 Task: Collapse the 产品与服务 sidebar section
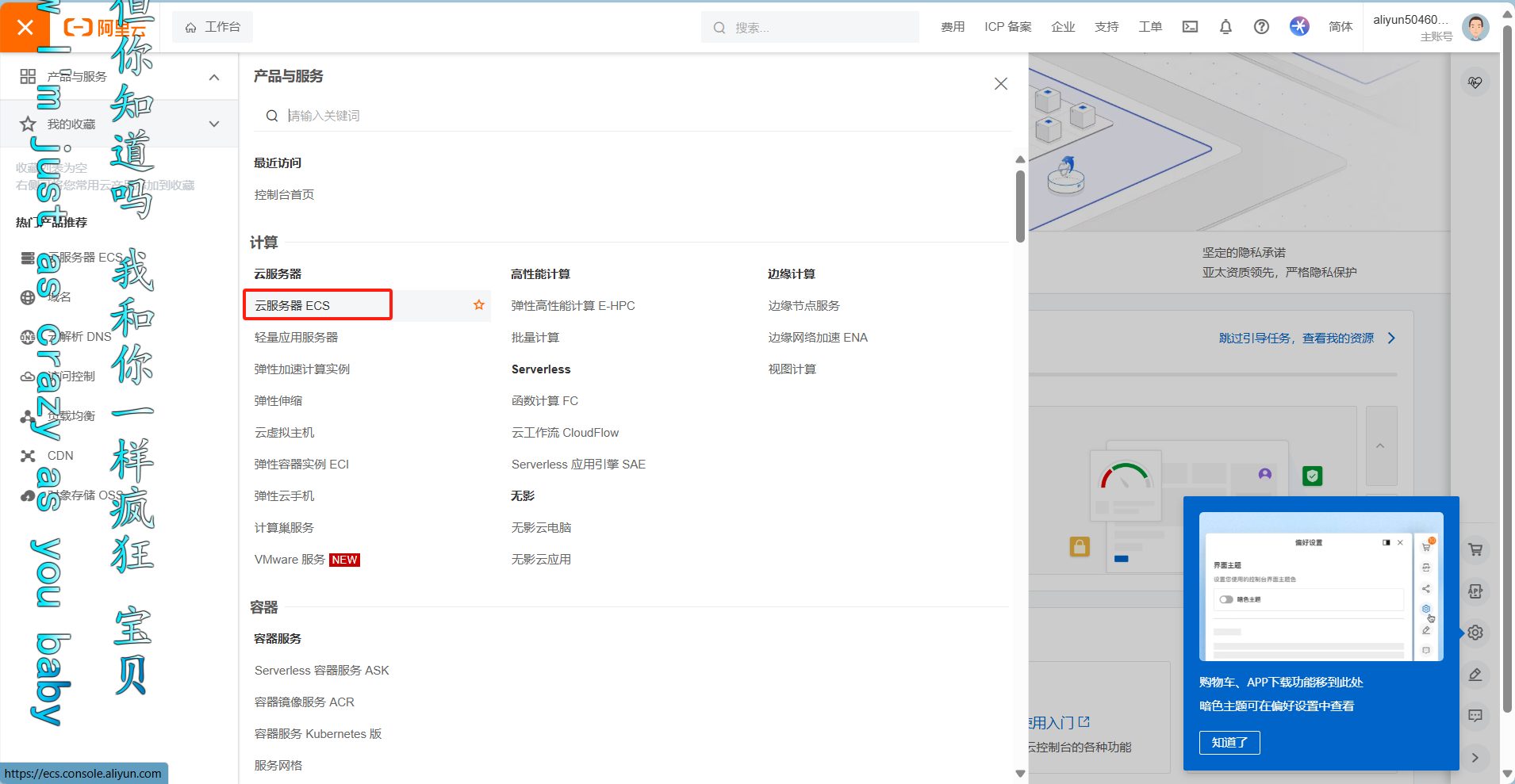[x=214, y=77]
